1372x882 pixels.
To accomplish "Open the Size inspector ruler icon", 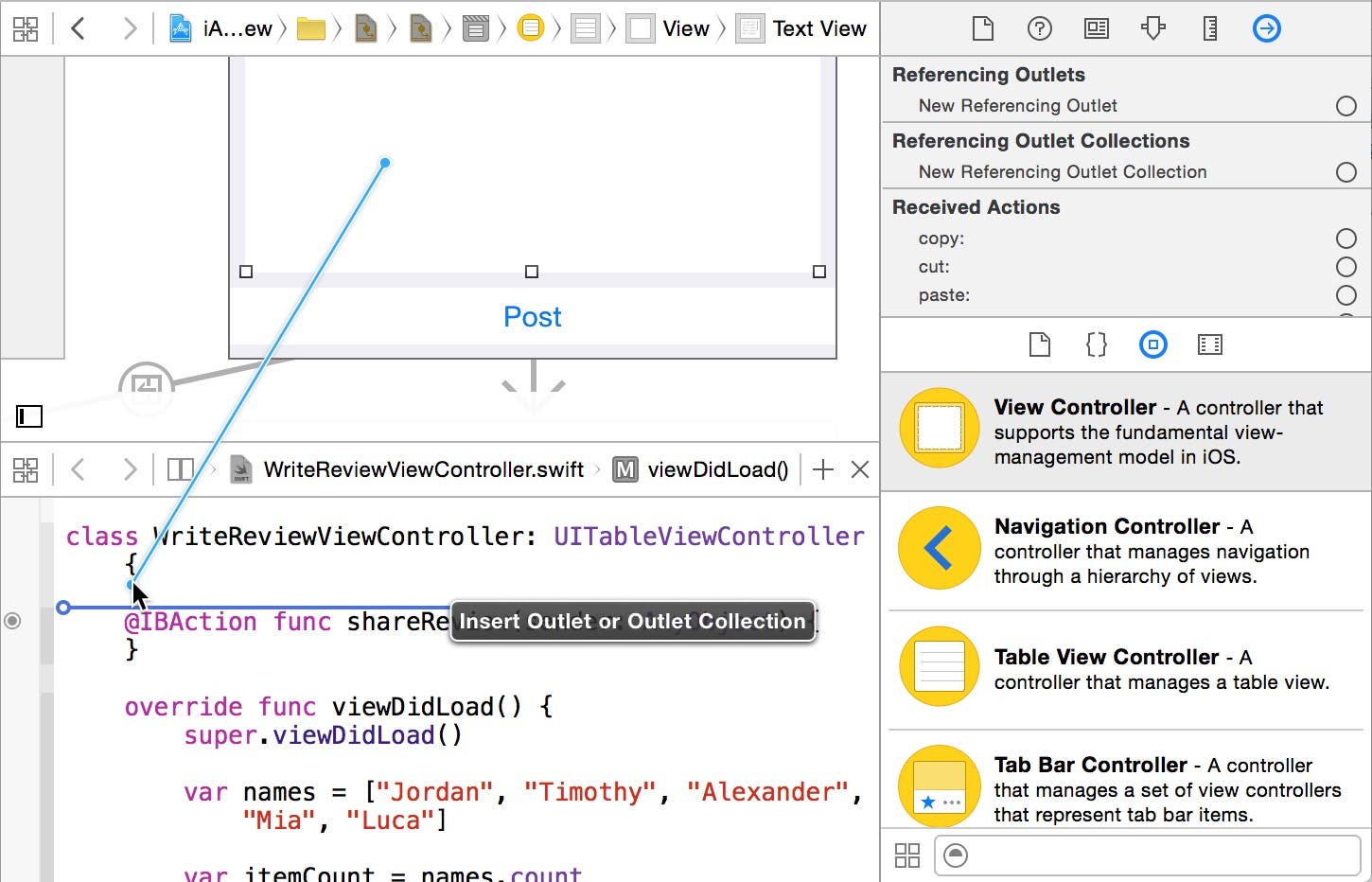I will pos(1209,28).
